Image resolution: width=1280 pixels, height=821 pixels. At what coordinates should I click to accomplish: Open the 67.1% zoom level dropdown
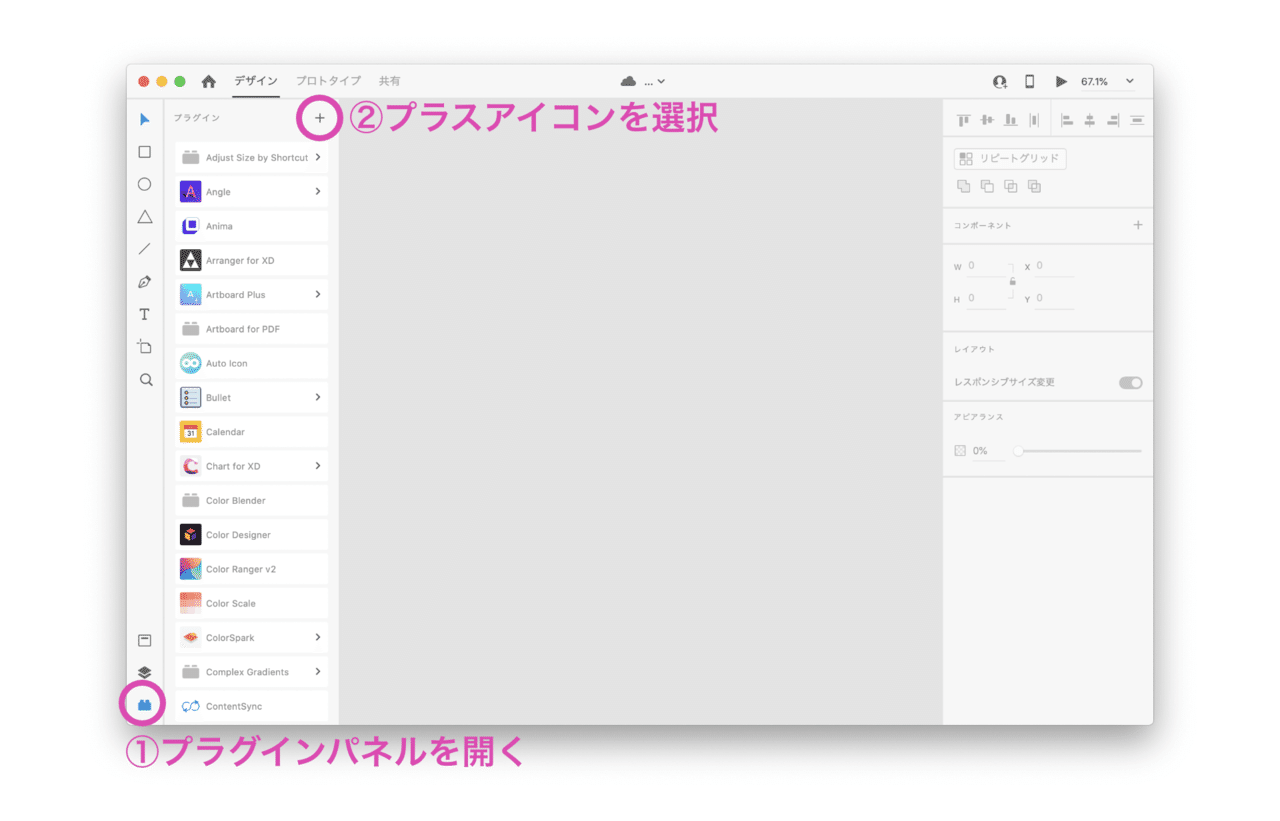(1108, 81)
